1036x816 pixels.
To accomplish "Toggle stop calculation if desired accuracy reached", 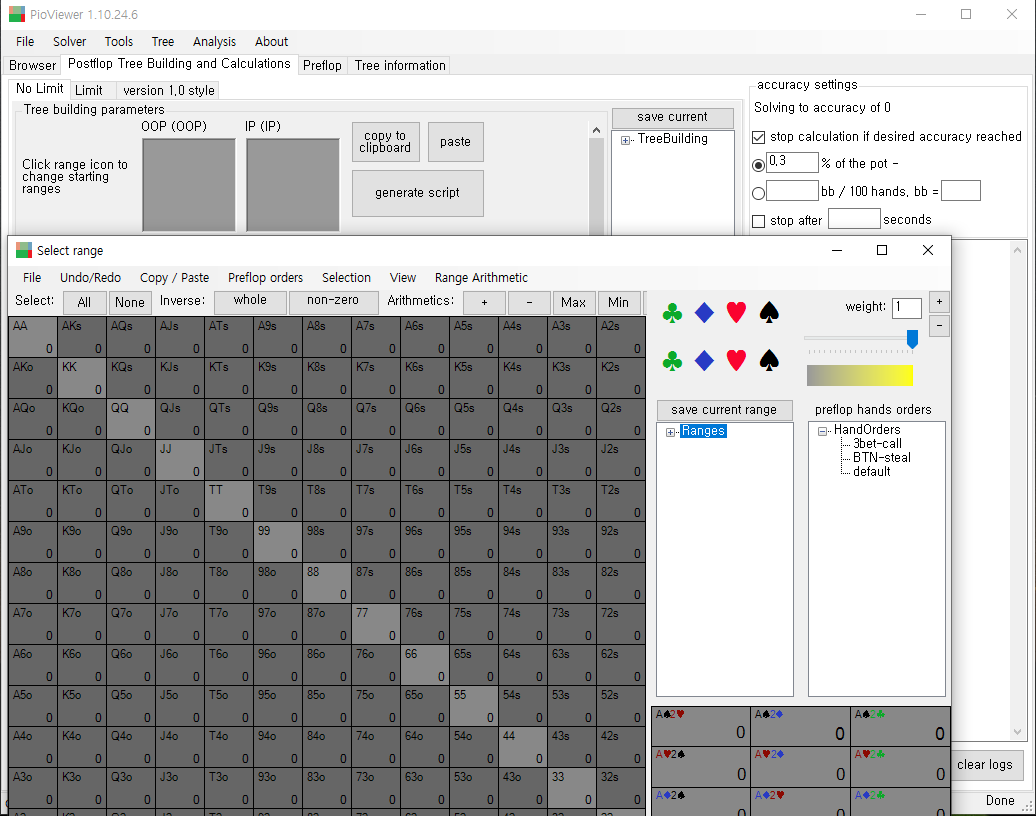I will tap(759, 137).
